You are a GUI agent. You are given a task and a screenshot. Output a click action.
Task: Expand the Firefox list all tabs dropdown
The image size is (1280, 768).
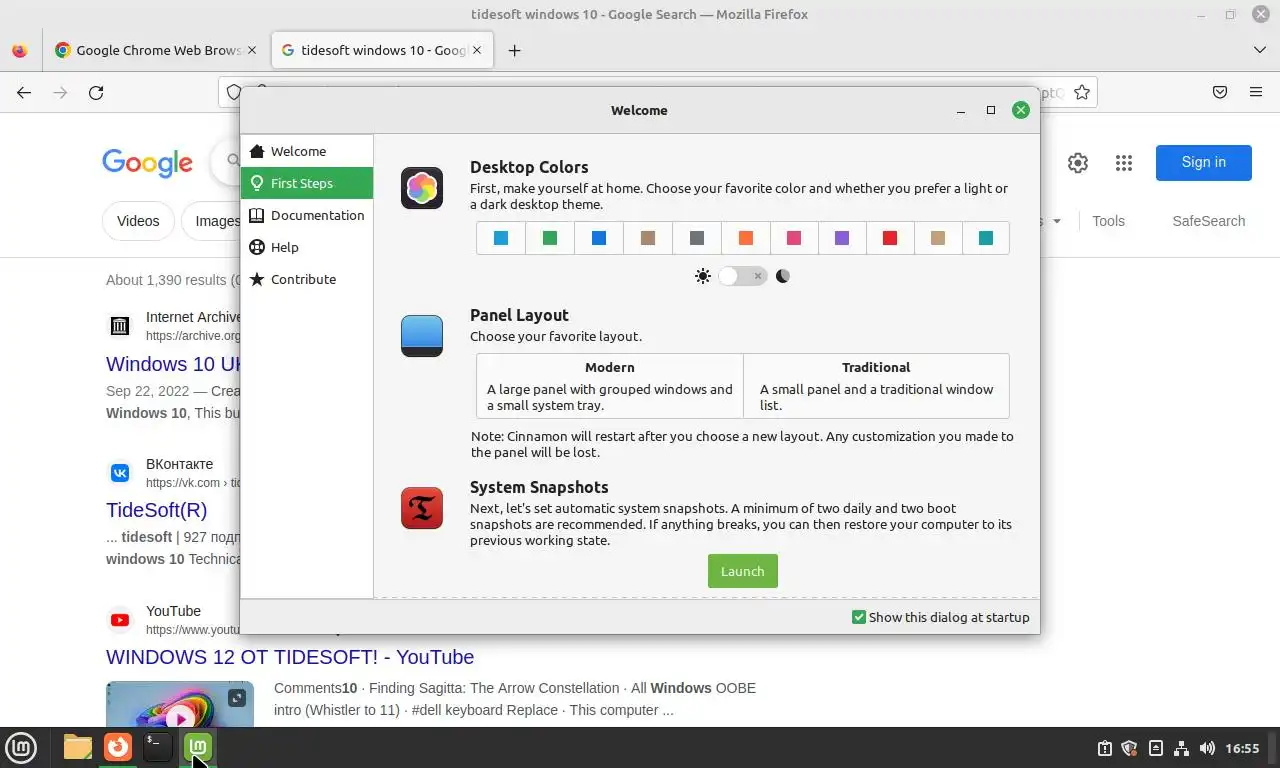click(x=1259, y=50)
